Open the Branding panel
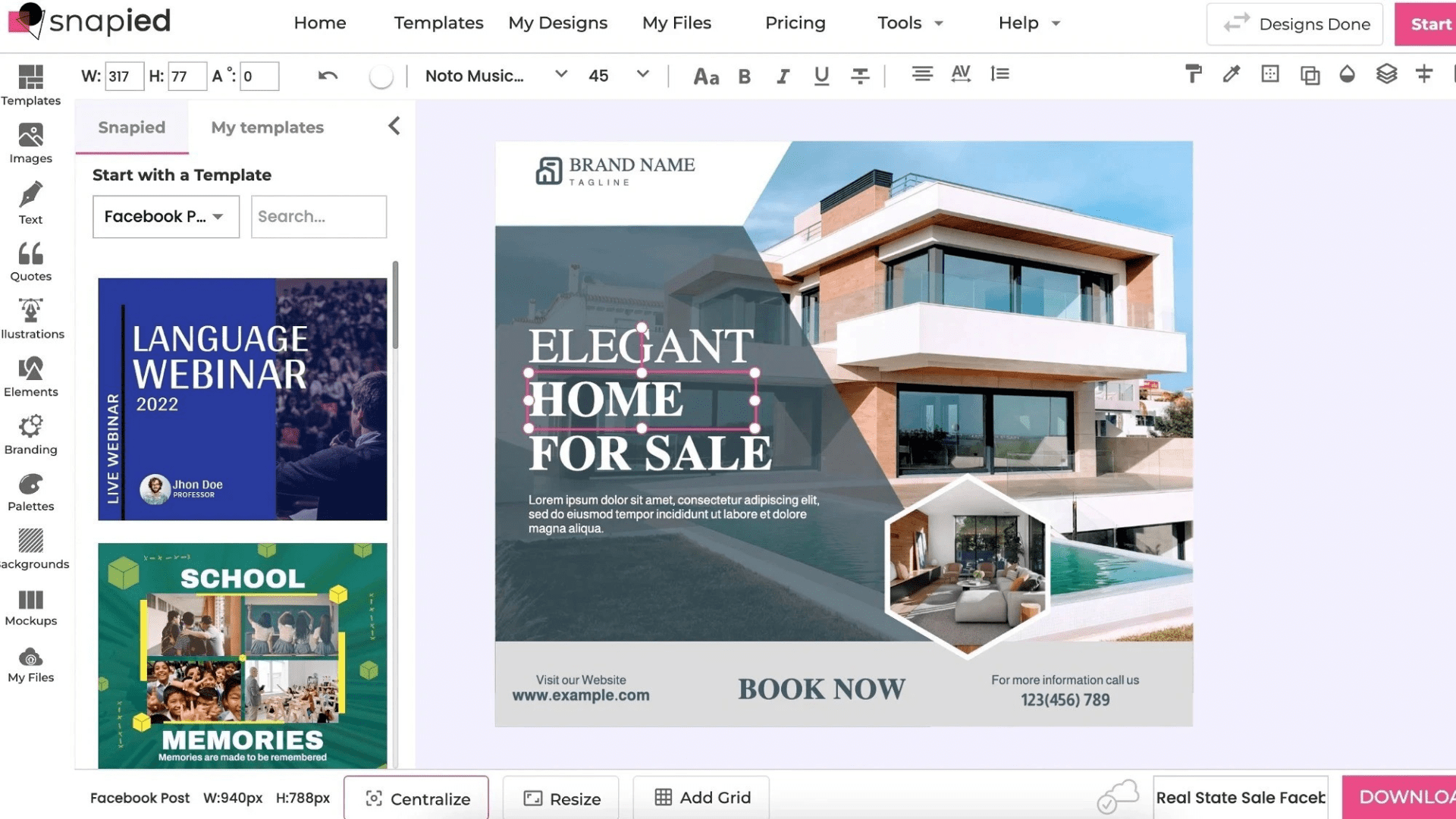This screenshot has height=819, width=1456. coord(31,434)
